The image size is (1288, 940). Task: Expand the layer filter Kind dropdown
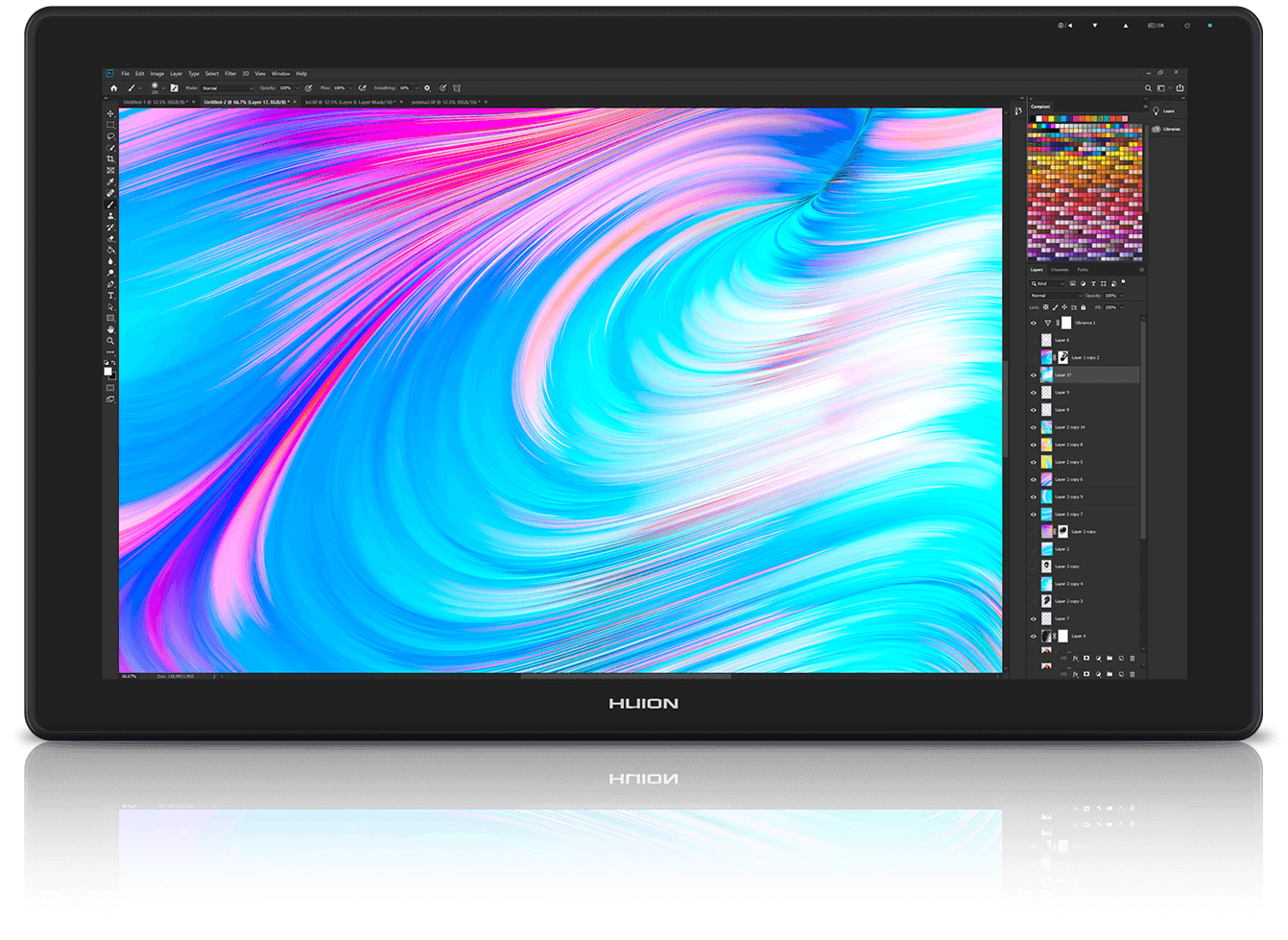tap(1047, 284)
